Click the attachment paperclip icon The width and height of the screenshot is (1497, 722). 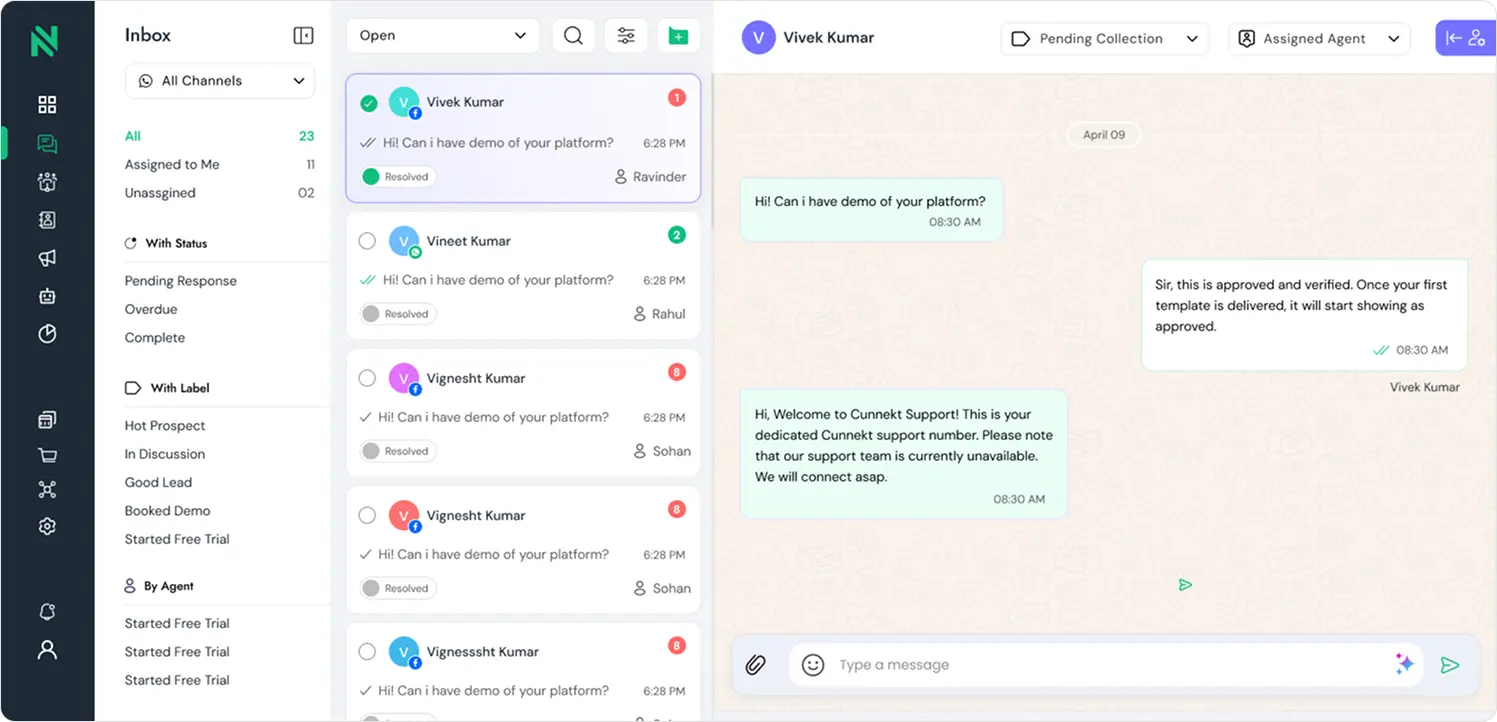tap(756, 663)
